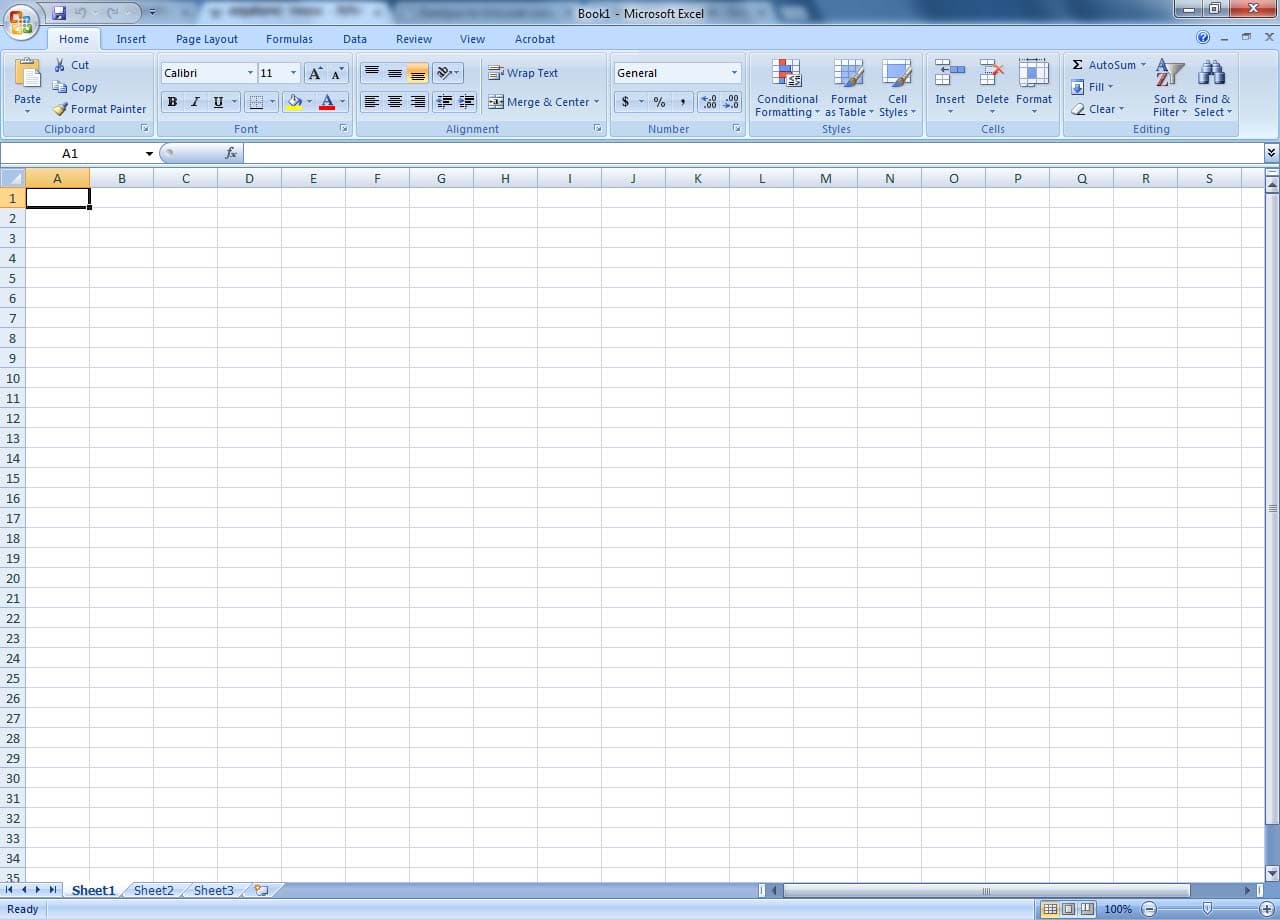The height and width of the screenshot is (920, 1280).
Task: Click the Insert Function fx button
Action: click(x=232, y=152)
